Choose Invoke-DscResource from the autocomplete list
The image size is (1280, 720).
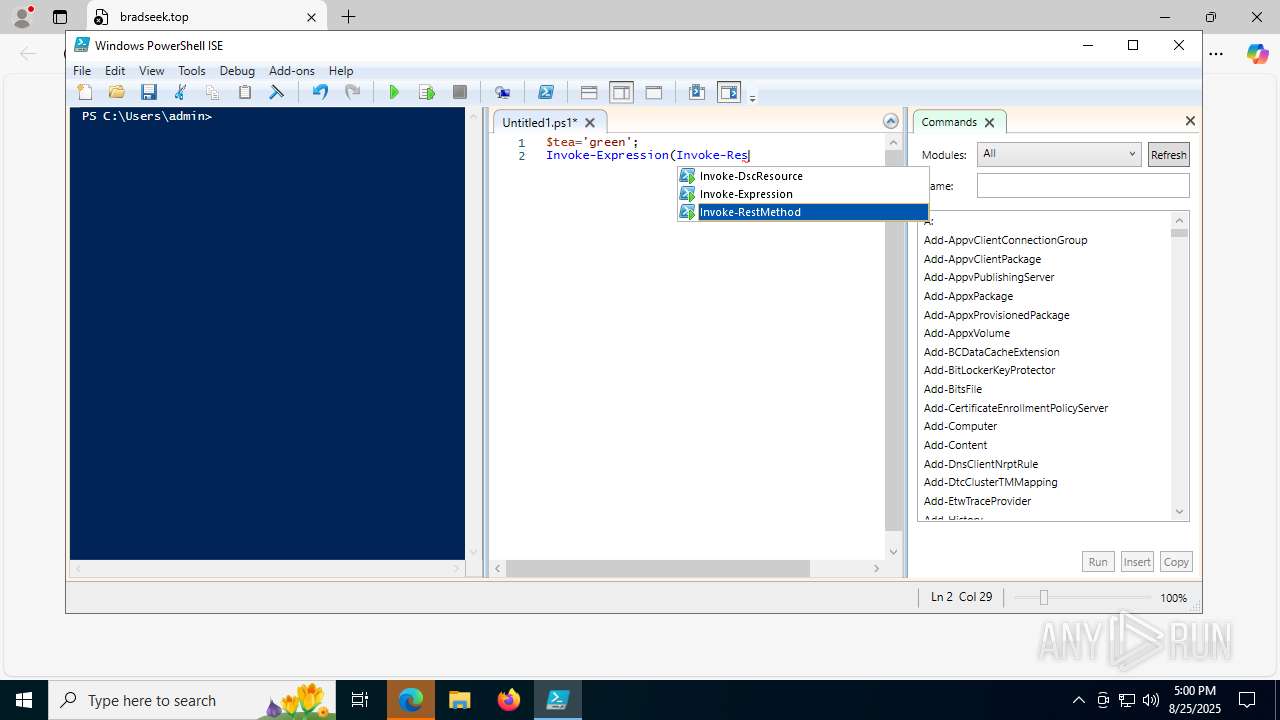coord(803,176)
